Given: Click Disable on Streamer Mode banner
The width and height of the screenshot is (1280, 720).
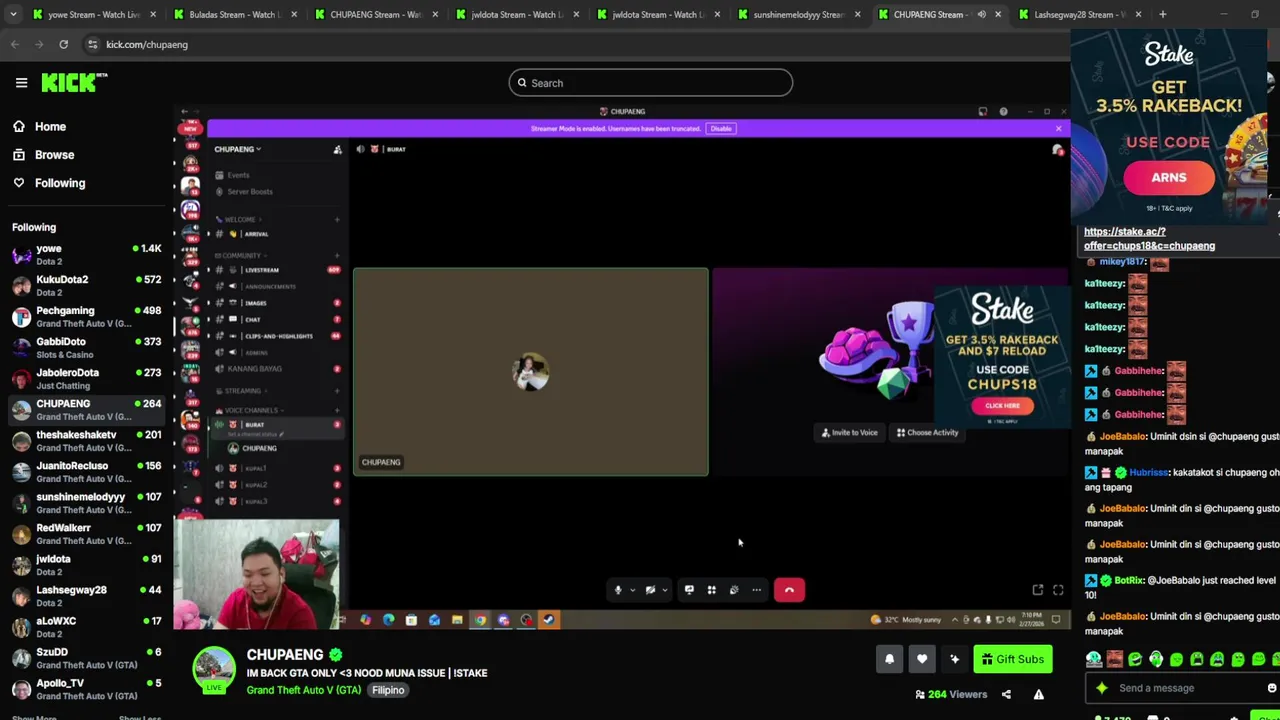Looking at the screenshot, I should coord(720,128).
